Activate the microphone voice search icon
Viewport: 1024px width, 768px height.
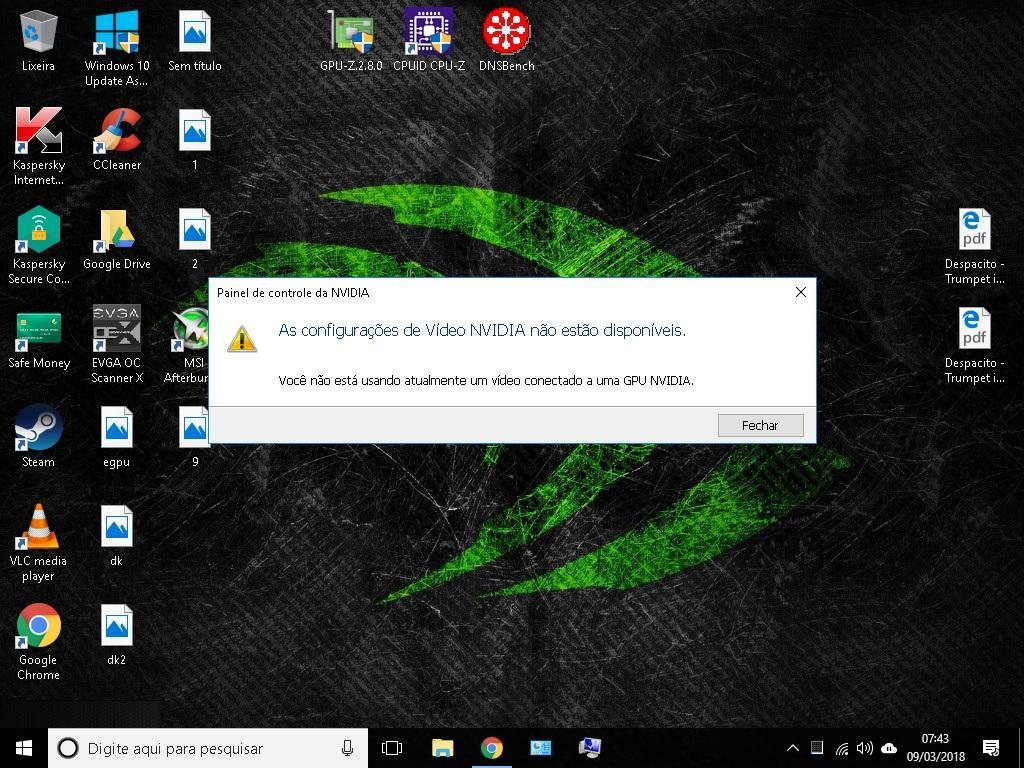(347, 748)
